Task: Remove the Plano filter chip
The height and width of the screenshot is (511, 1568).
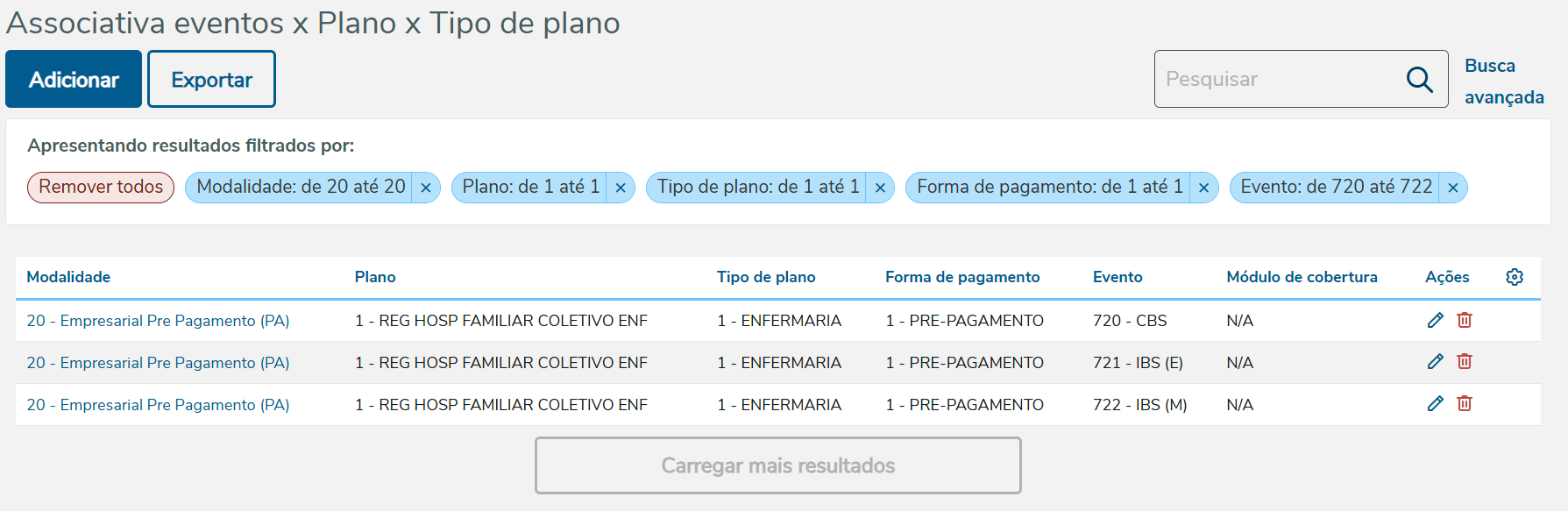Action: (x=621, y=188)
